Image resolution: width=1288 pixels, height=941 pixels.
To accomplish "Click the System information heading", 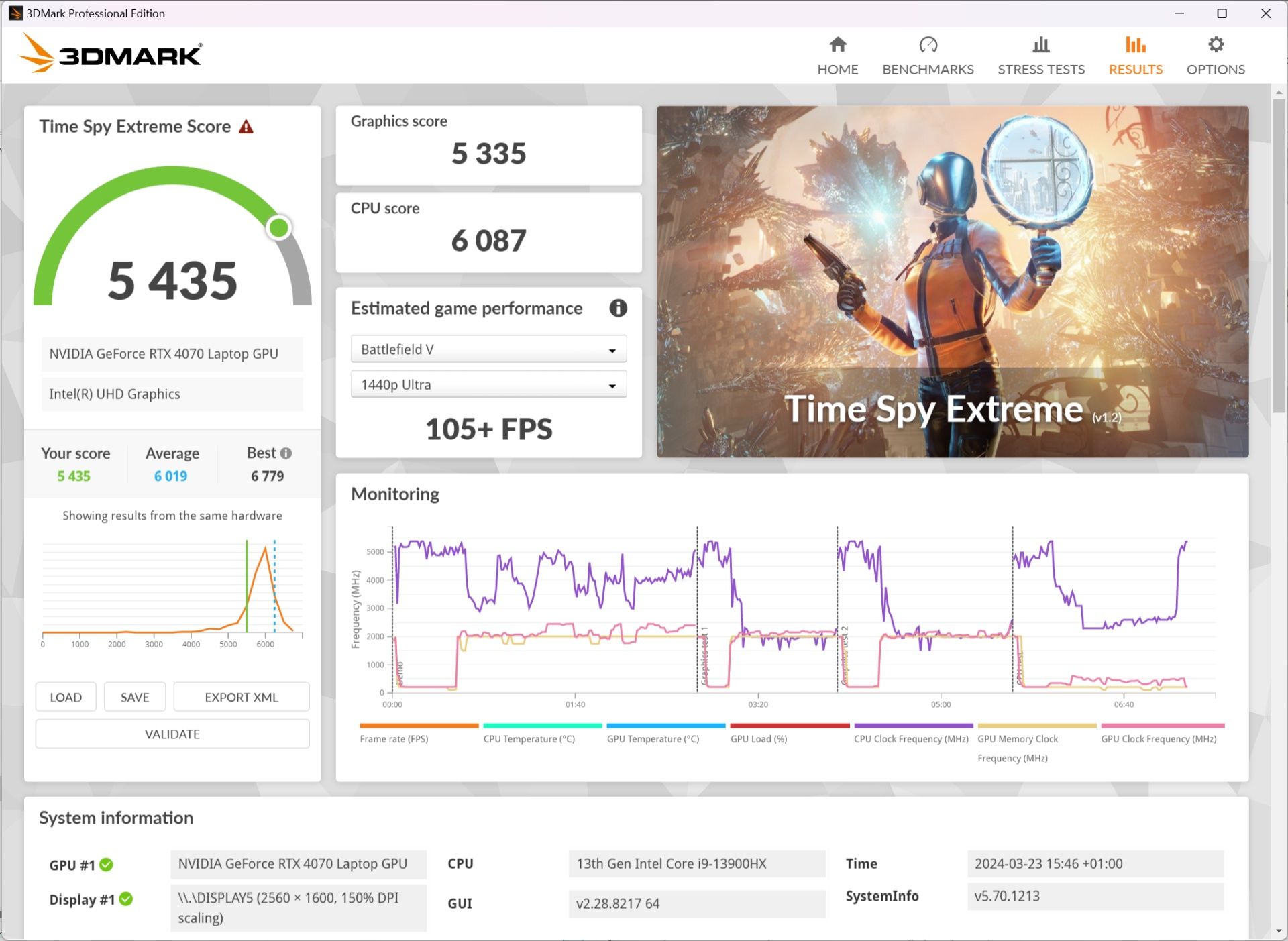I will point(116,818).
